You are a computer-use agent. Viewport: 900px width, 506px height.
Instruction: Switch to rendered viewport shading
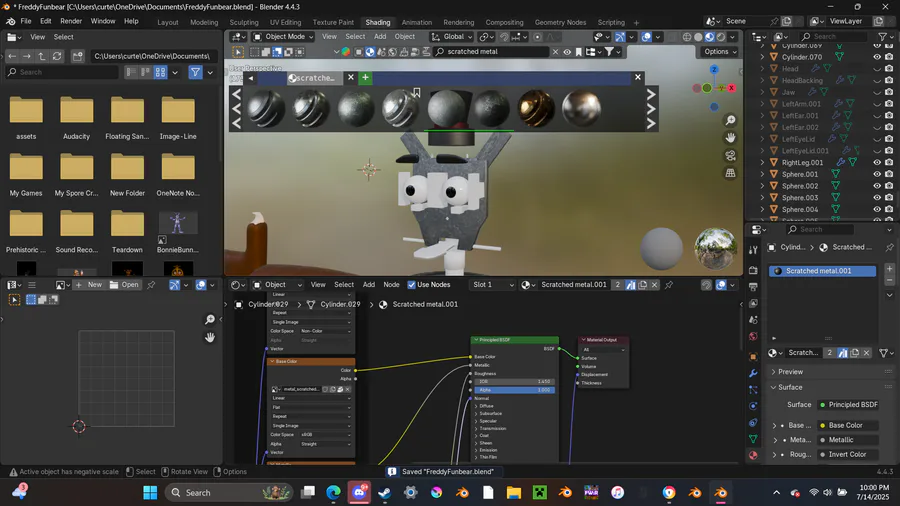point(721,37)
